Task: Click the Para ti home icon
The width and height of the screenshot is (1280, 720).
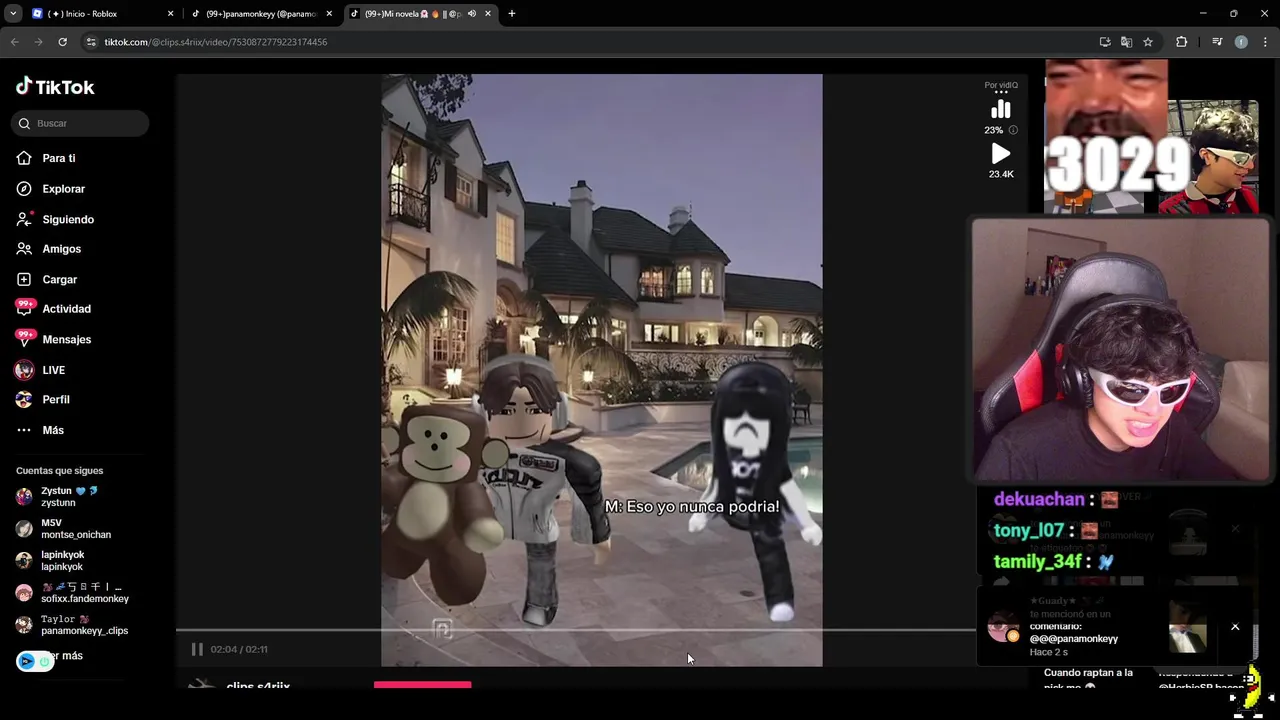Action: 24,158
